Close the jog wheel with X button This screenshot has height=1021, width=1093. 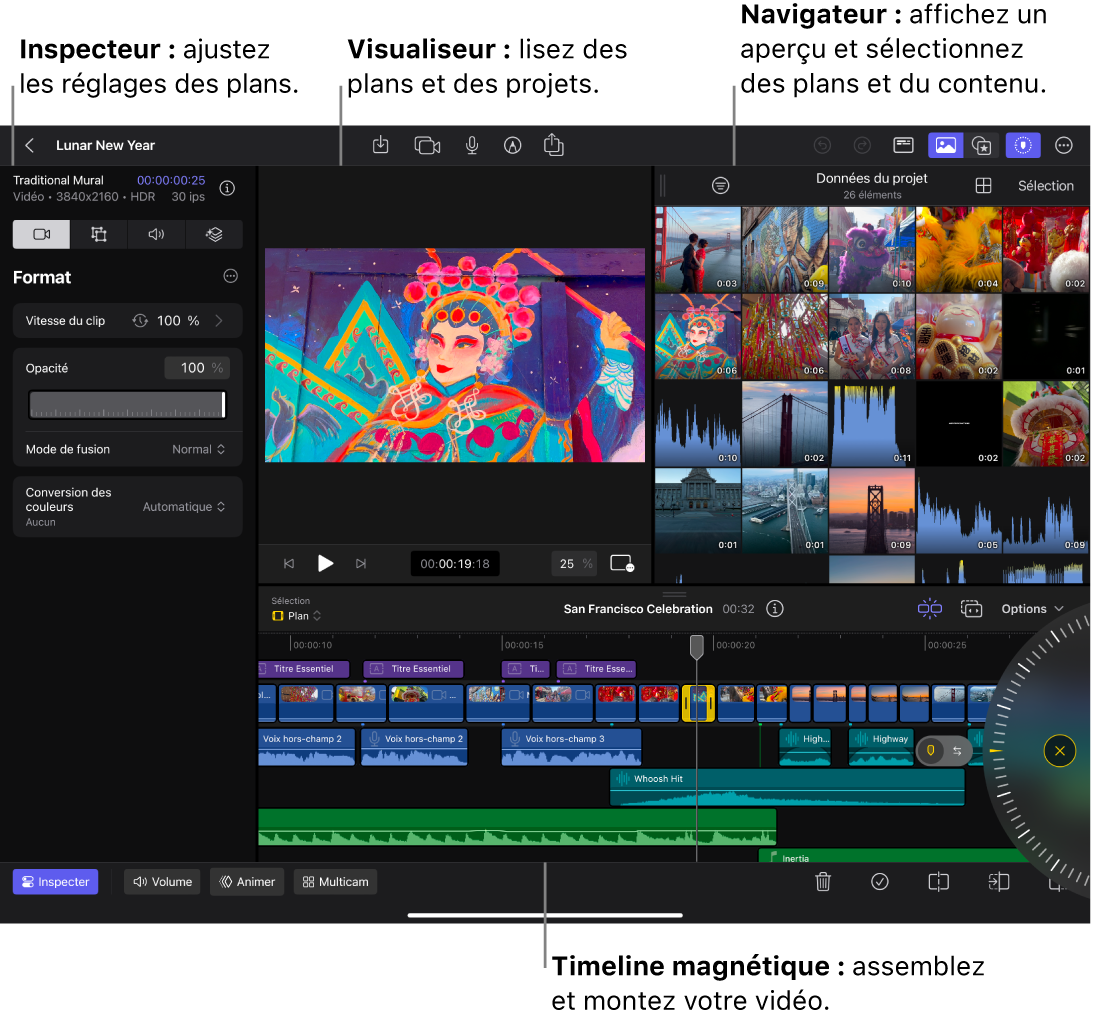coord(1059,751)
